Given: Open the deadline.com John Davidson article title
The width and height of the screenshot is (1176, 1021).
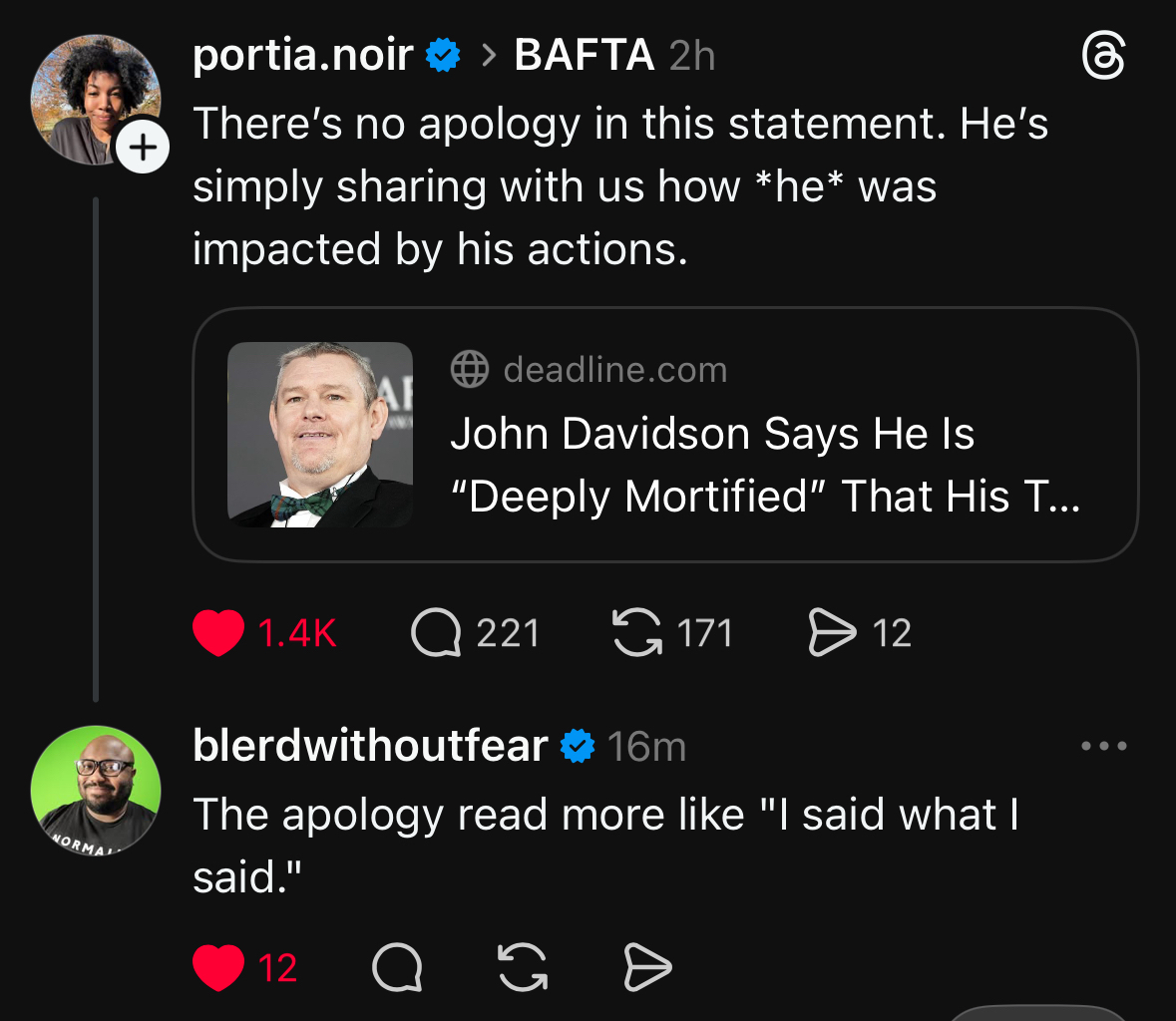Looking at the screenshot, I should click(765, 465).
